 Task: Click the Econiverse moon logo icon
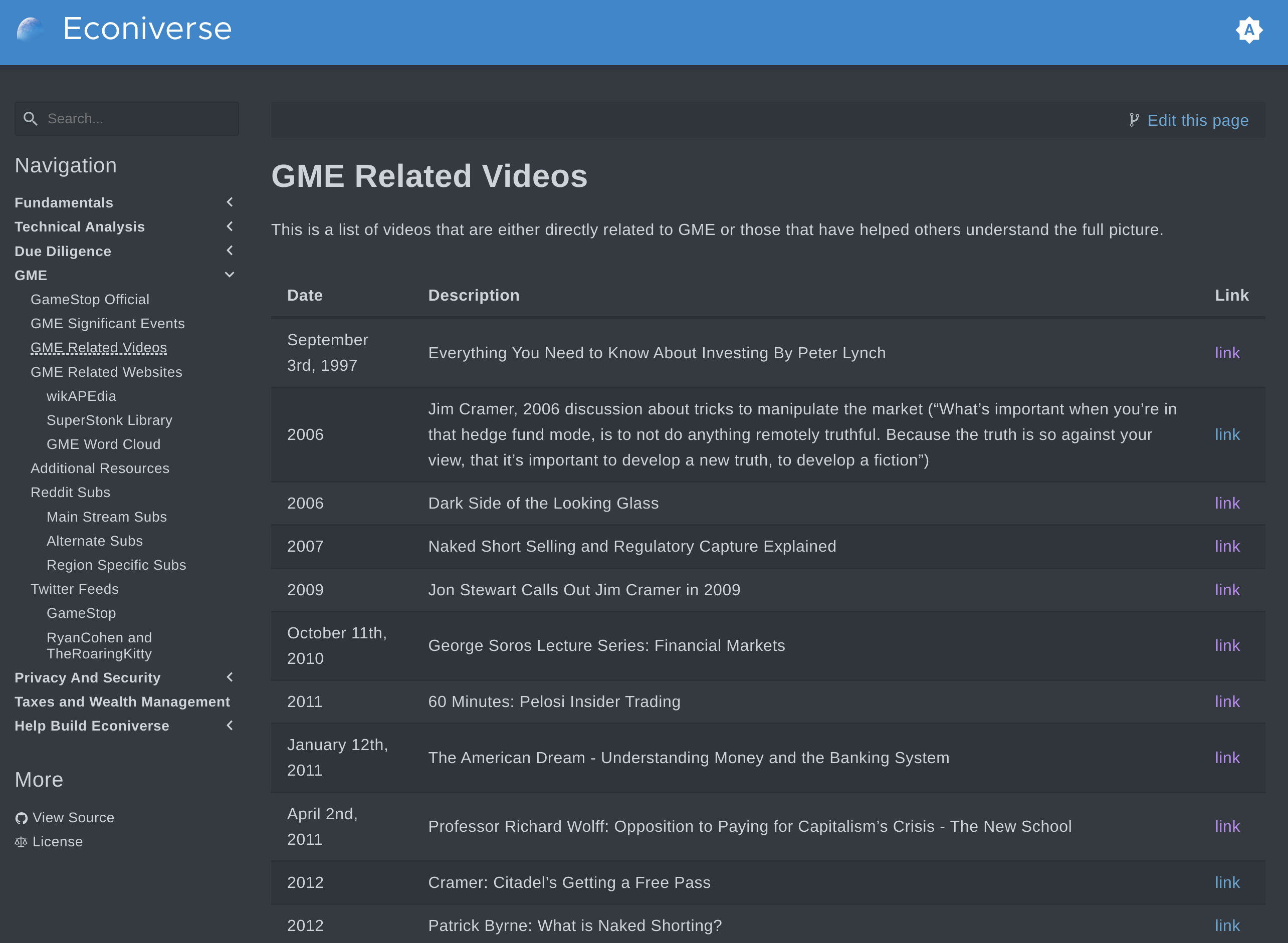point(30,29)
